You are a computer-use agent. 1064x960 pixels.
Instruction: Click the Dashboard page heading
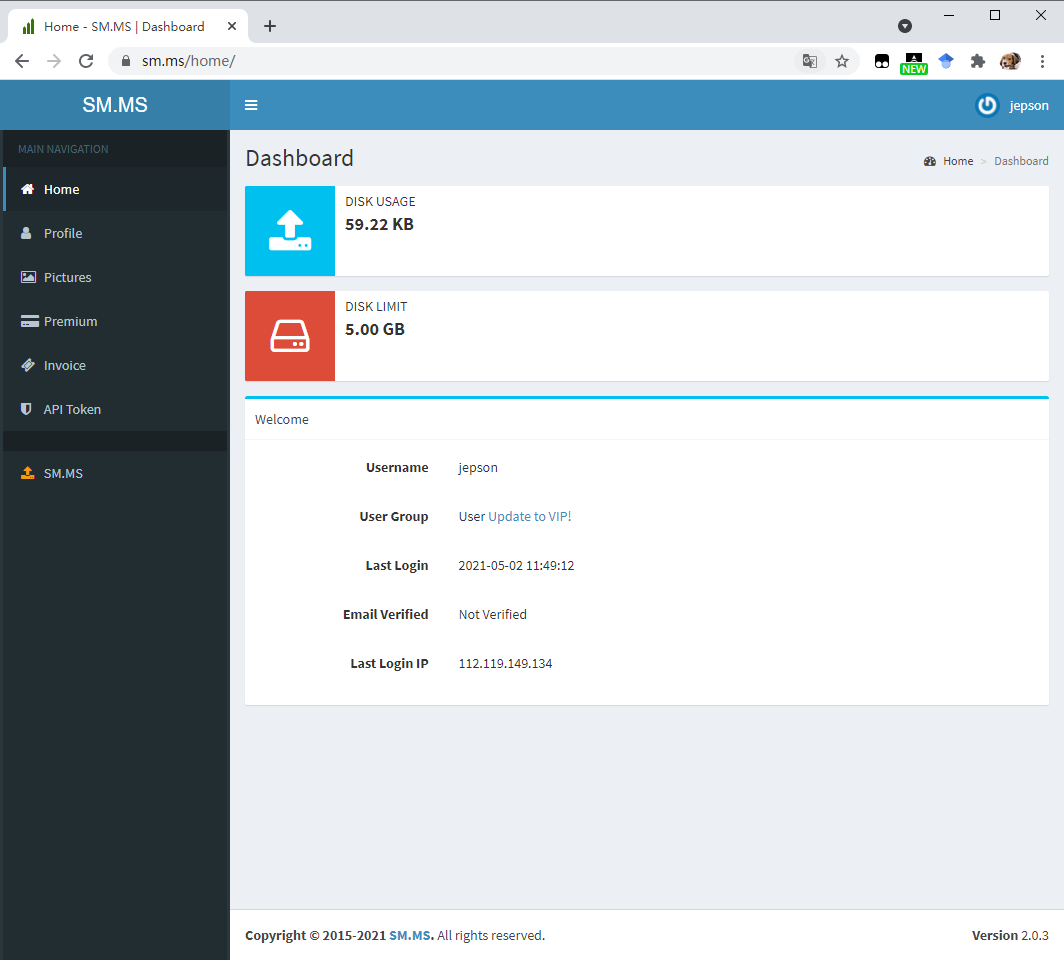[299, 158]
